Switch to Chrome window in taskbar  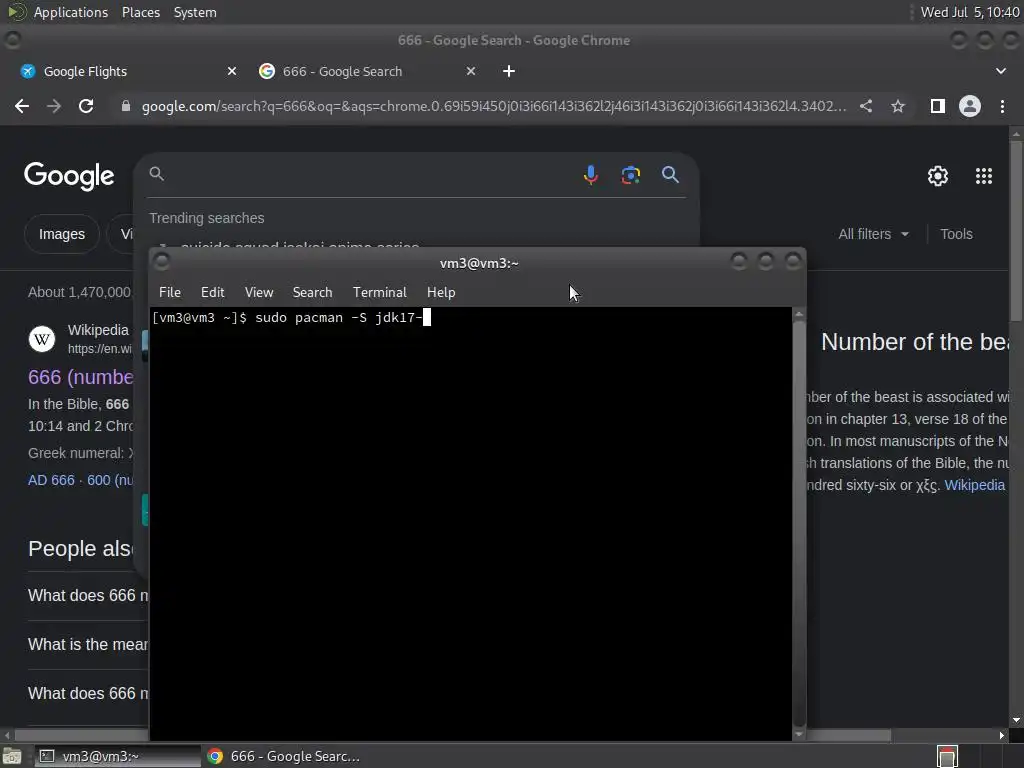284,756
